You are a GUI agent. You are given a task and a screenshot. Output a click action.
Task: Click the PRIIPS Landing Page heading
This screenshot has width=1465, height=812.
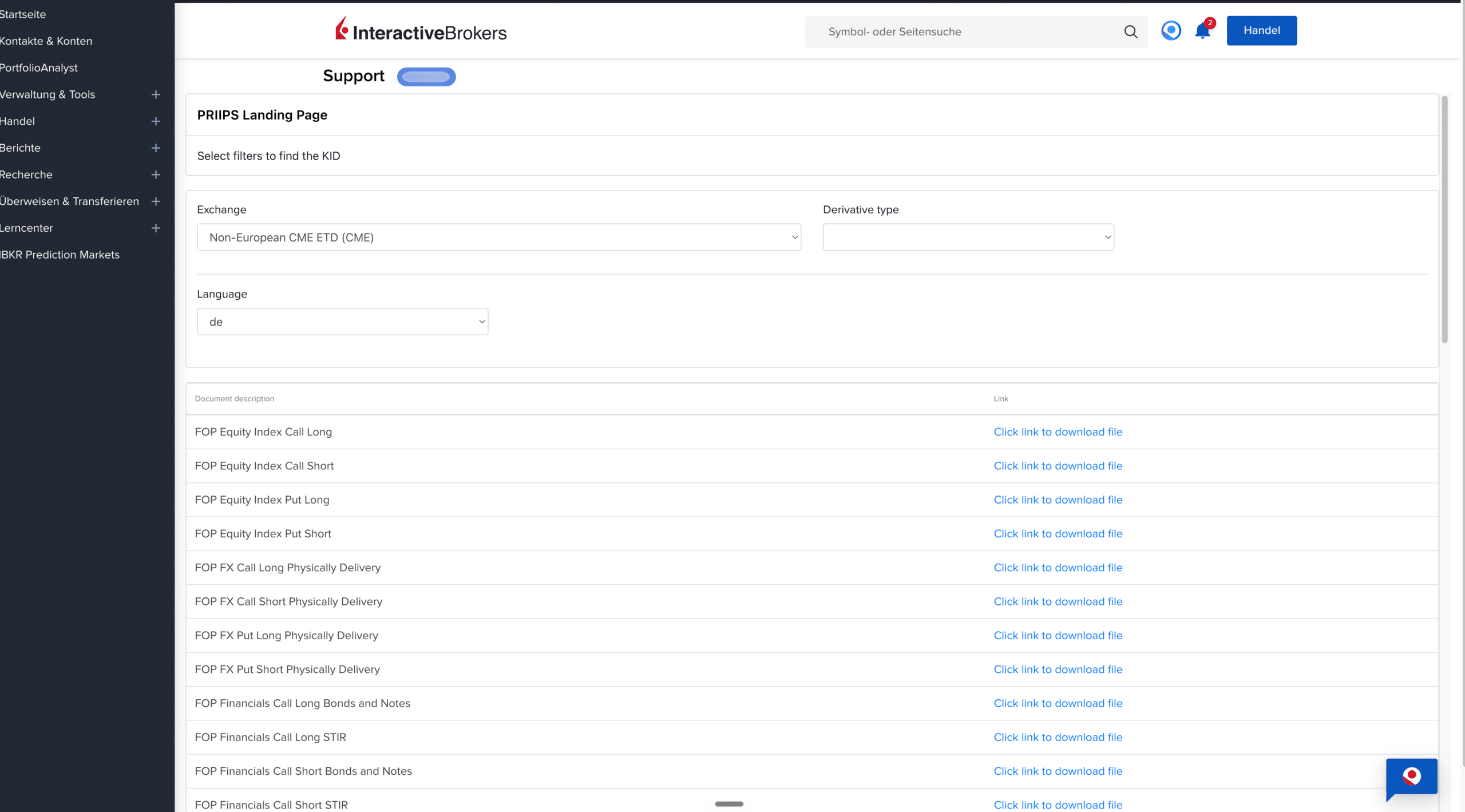pyautogui.click(x=262, y=115)
